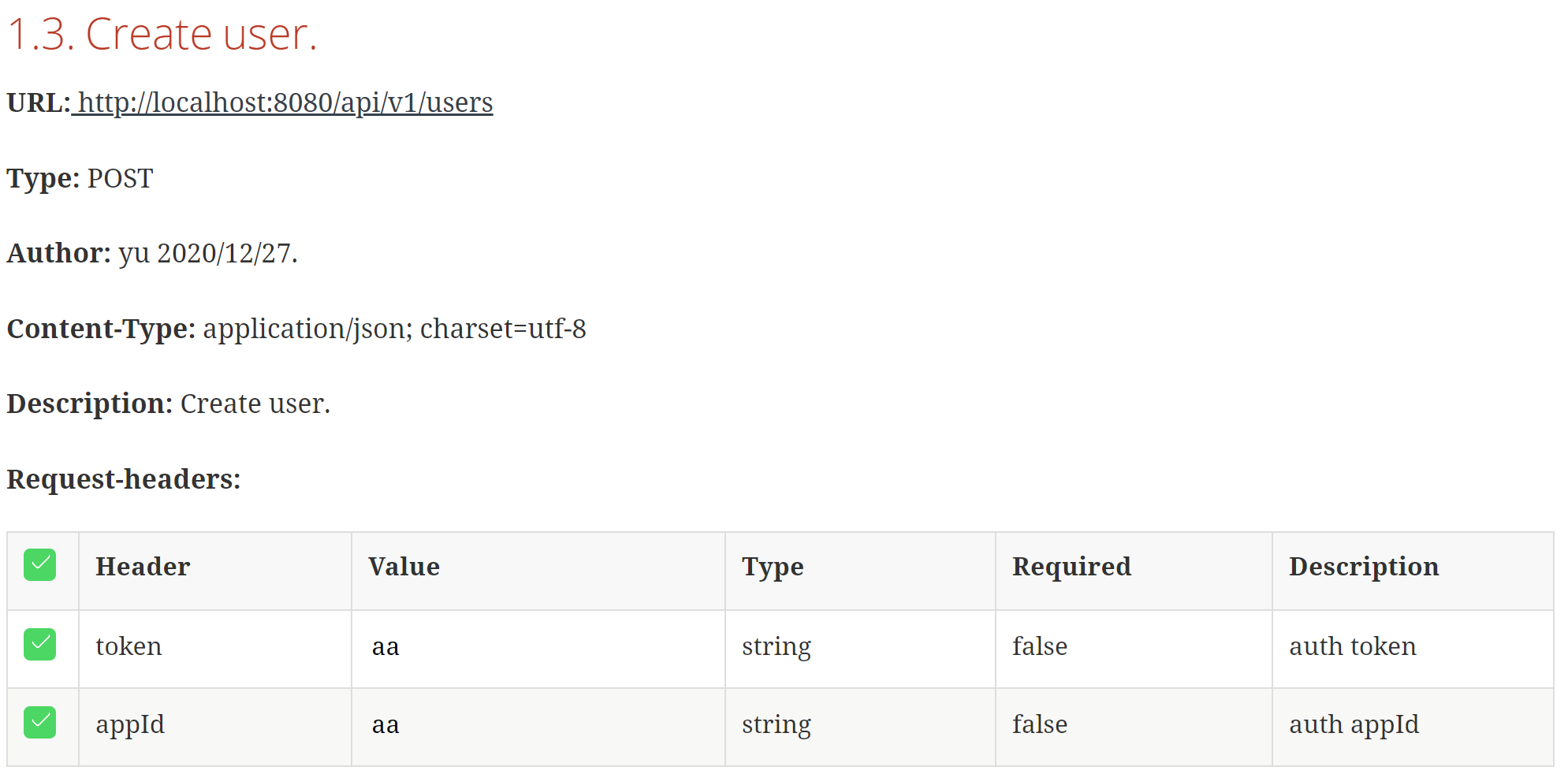Click the Value column heading
The width and height of the screenshot is (1568, 774).
404,567
